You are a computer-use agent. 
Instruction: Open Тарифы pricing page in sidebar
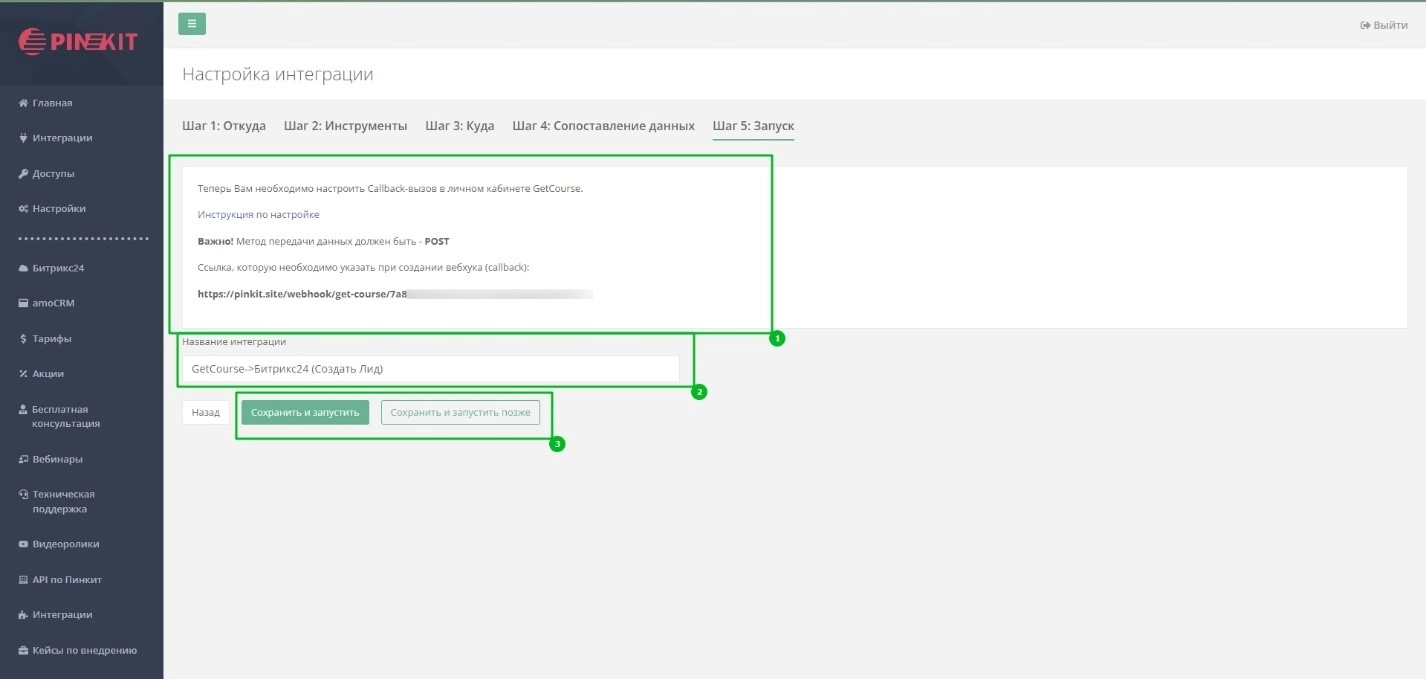[x=51, y=339]
